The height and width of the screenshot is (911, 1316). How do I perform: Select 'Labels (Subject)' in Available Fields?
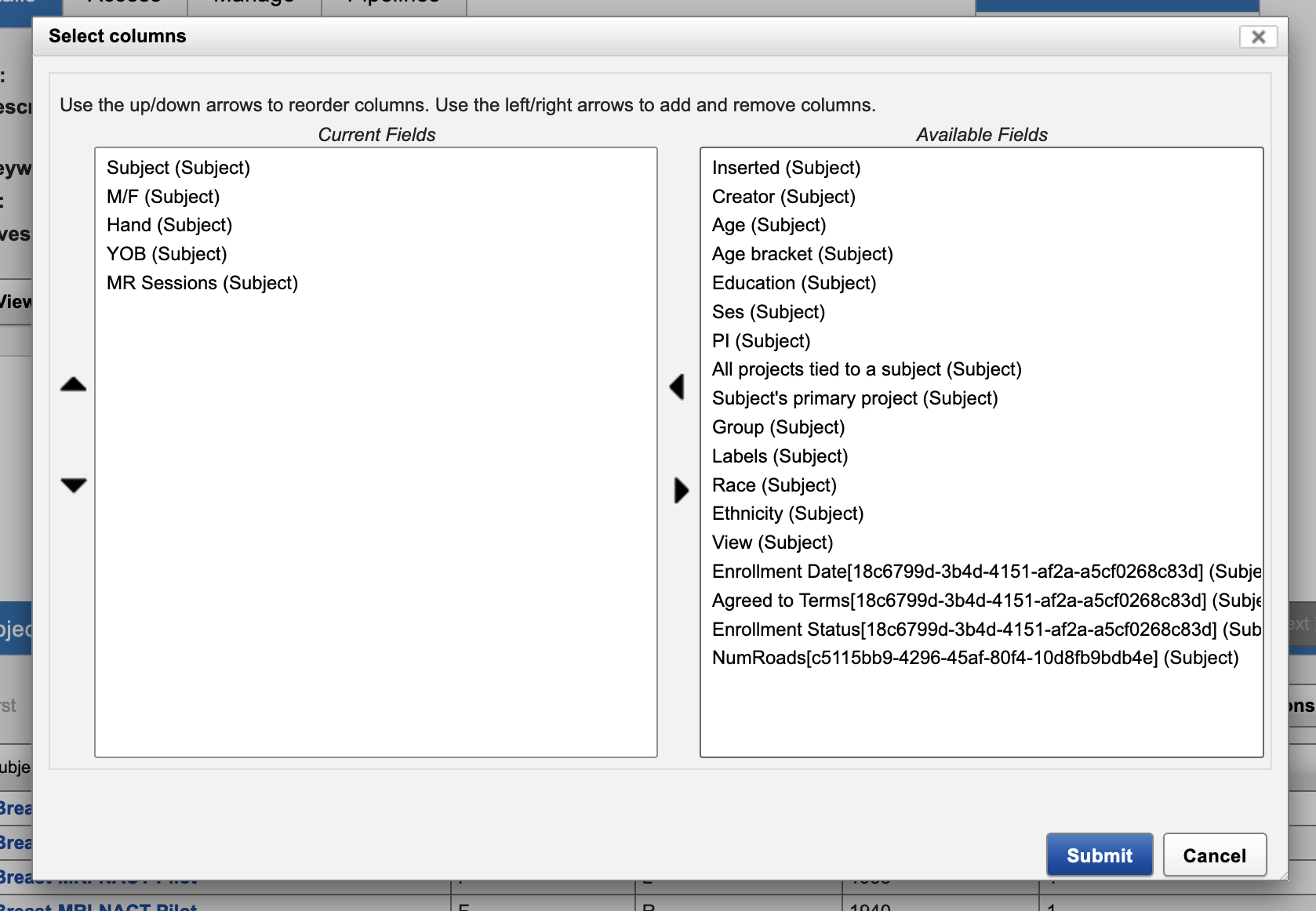coord(780,456)
